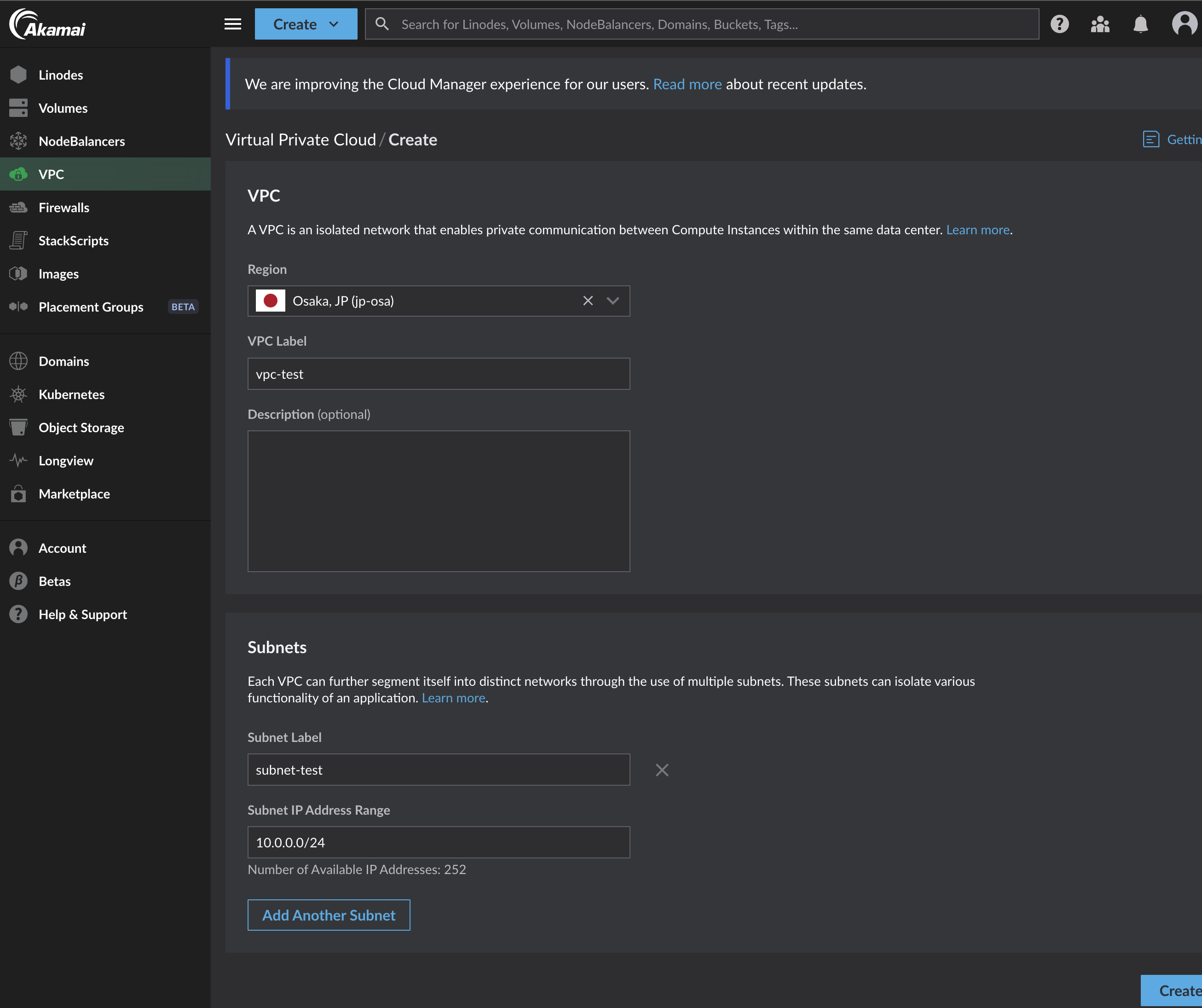This screenshot has height=1008, width=1202.
Task: Click Add Another Subnet button
Action: [329, 915]
